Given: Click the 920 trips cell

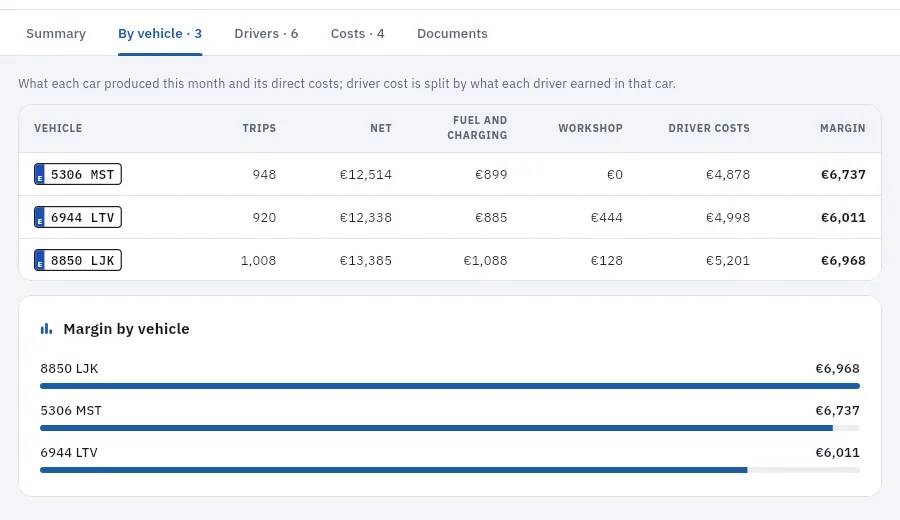Looking at the screenshot, I should [265, 217].
